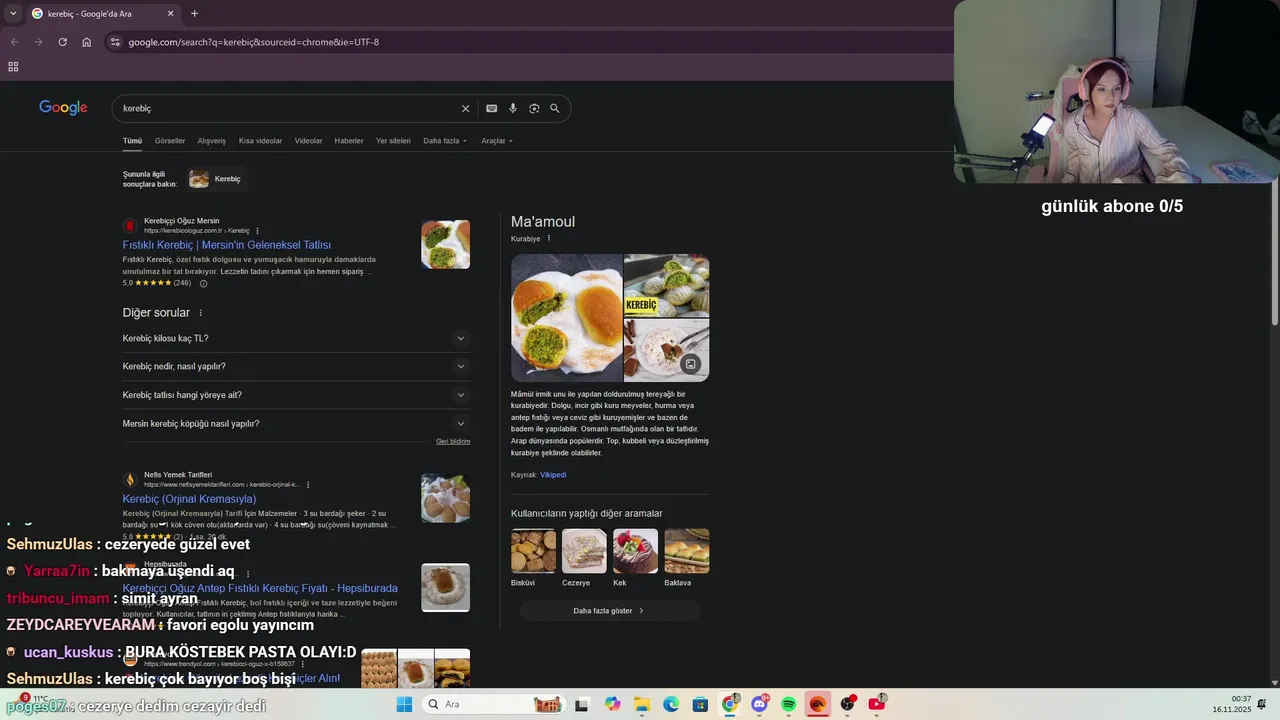Open the large Ma'amoul photo
The width and height of the screenshot is (1280, 720).
(567, 318)
